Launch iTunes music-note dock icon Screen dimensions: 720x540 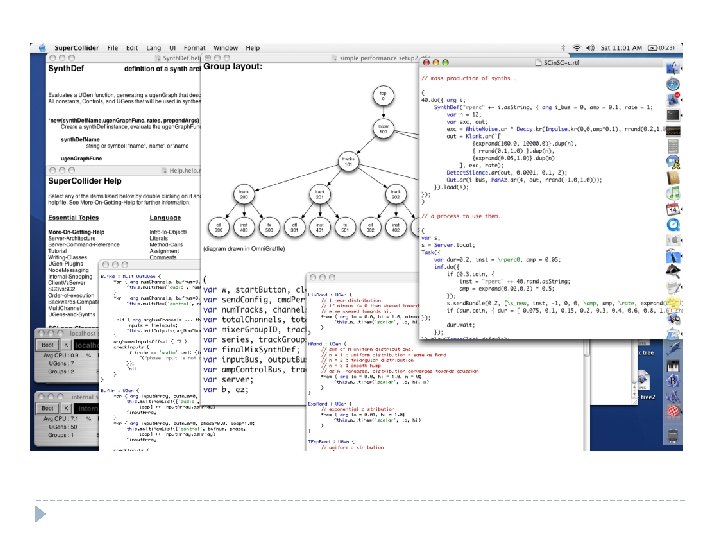[x=673, y=193]
